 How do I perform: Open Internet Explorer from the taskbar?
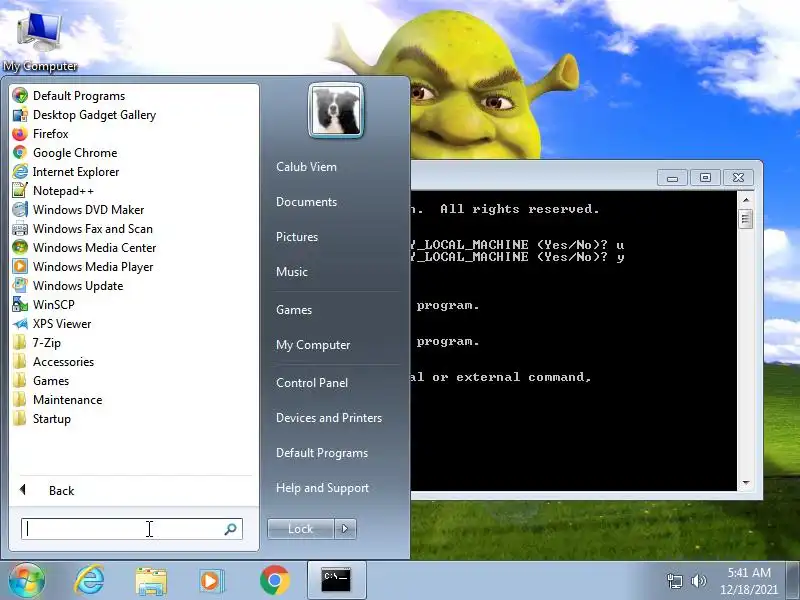[89, 581]
